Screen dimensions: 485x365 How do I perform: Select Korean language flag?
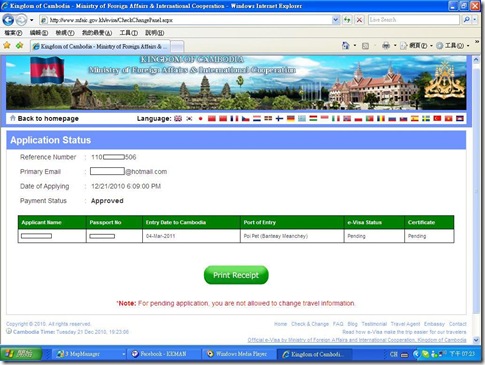point(189,118)
